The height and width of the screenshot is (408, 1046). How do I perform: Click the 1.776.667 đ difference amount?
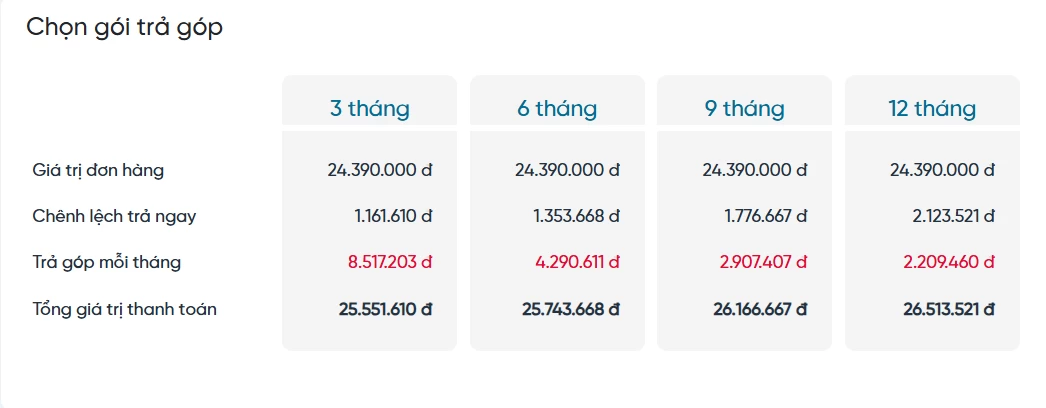(x=765, y=216)
